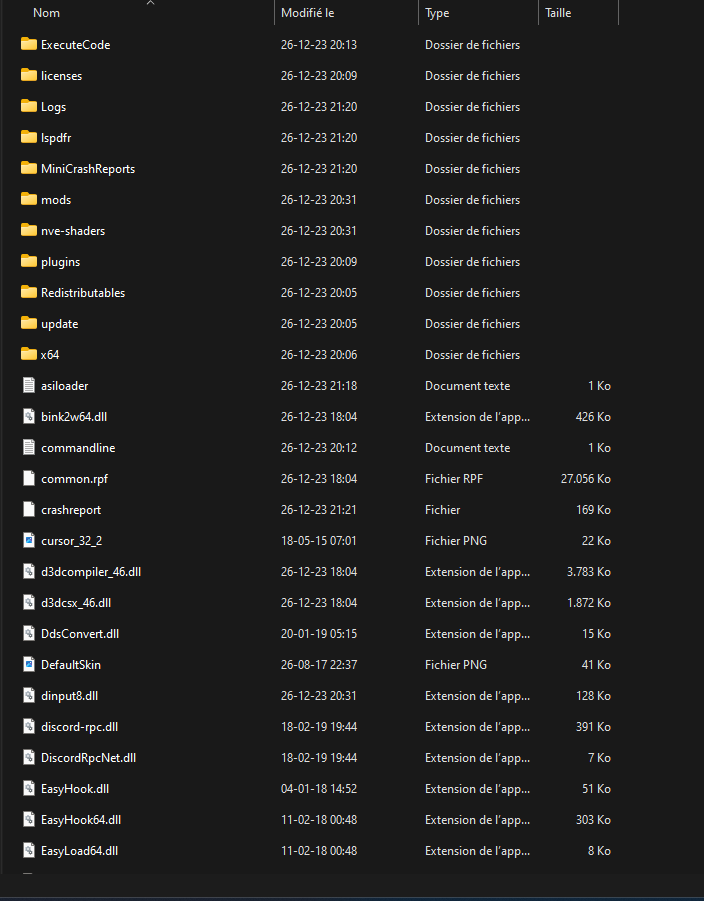Click the common.rpf file icon

coord(29,479)
